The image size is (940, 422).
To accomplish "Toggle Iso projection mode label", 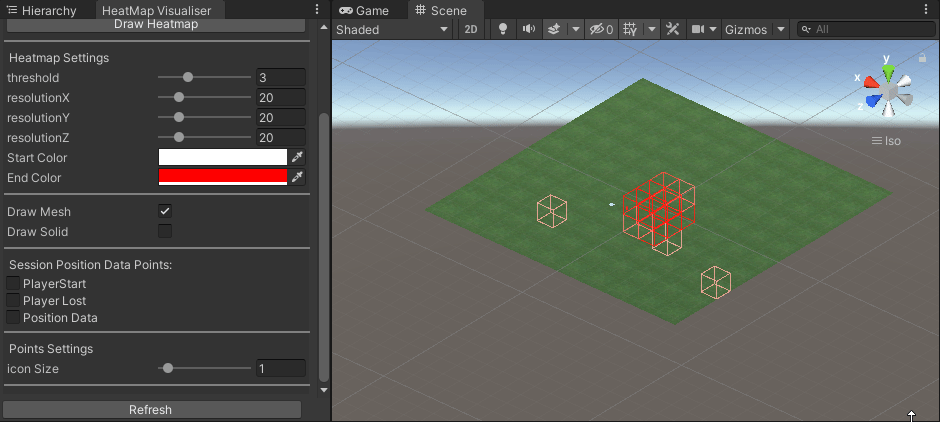I will tap(886, 141).
